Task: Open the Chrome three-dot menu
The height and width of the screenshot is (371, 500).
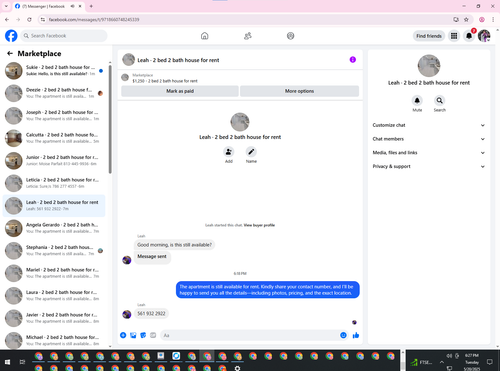Action: tap(493, 20)
